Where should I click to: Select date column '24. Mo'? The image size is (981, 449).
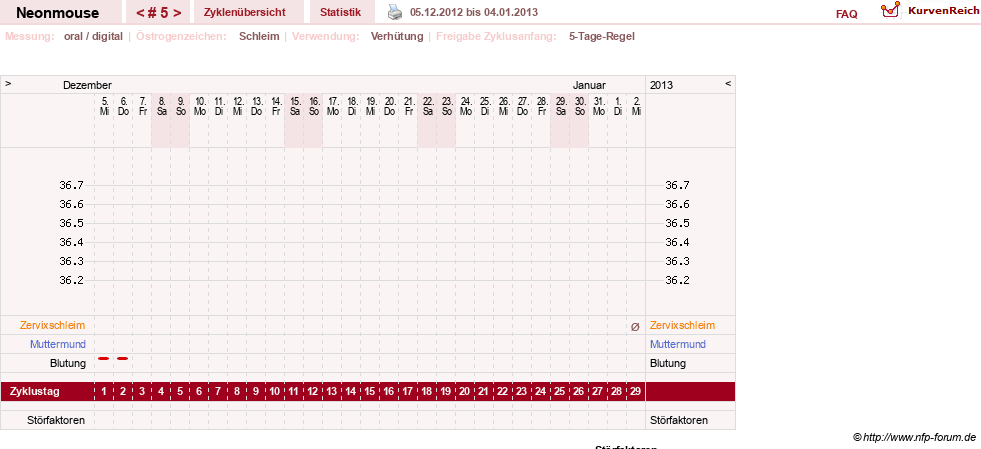pos(465,106)
